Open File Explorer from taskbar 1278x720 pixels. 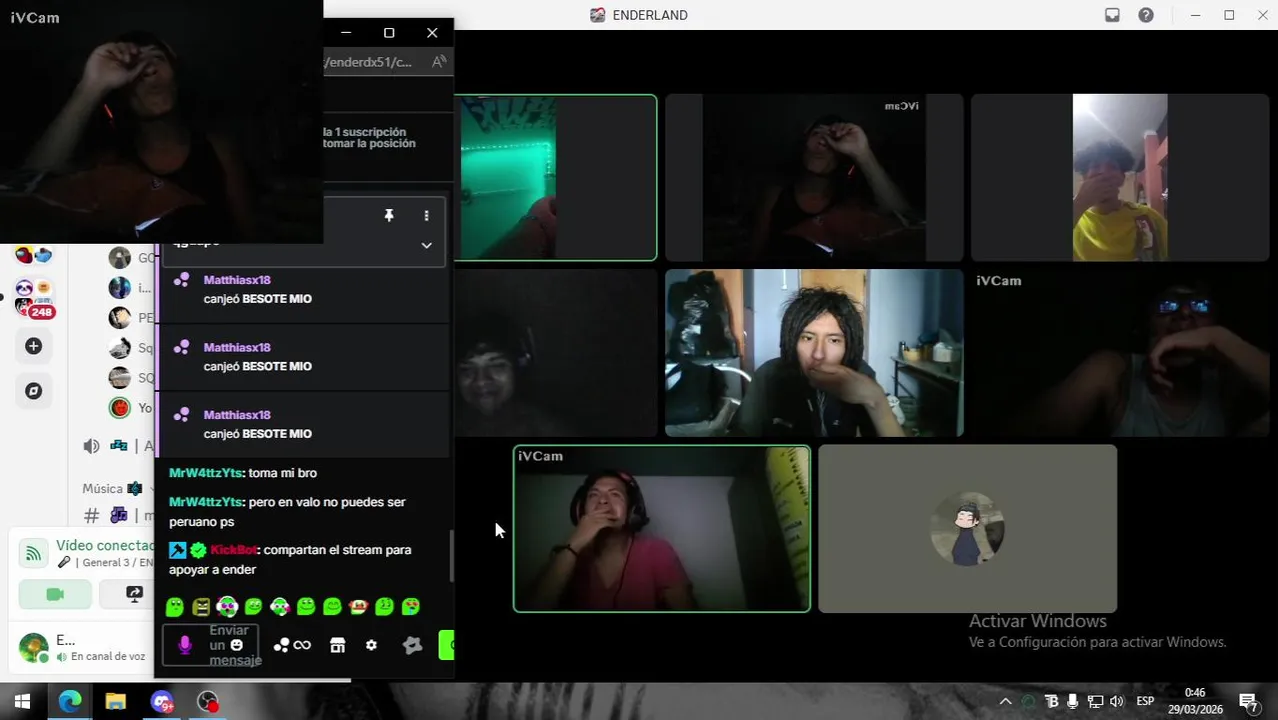(x=116, y=702)
